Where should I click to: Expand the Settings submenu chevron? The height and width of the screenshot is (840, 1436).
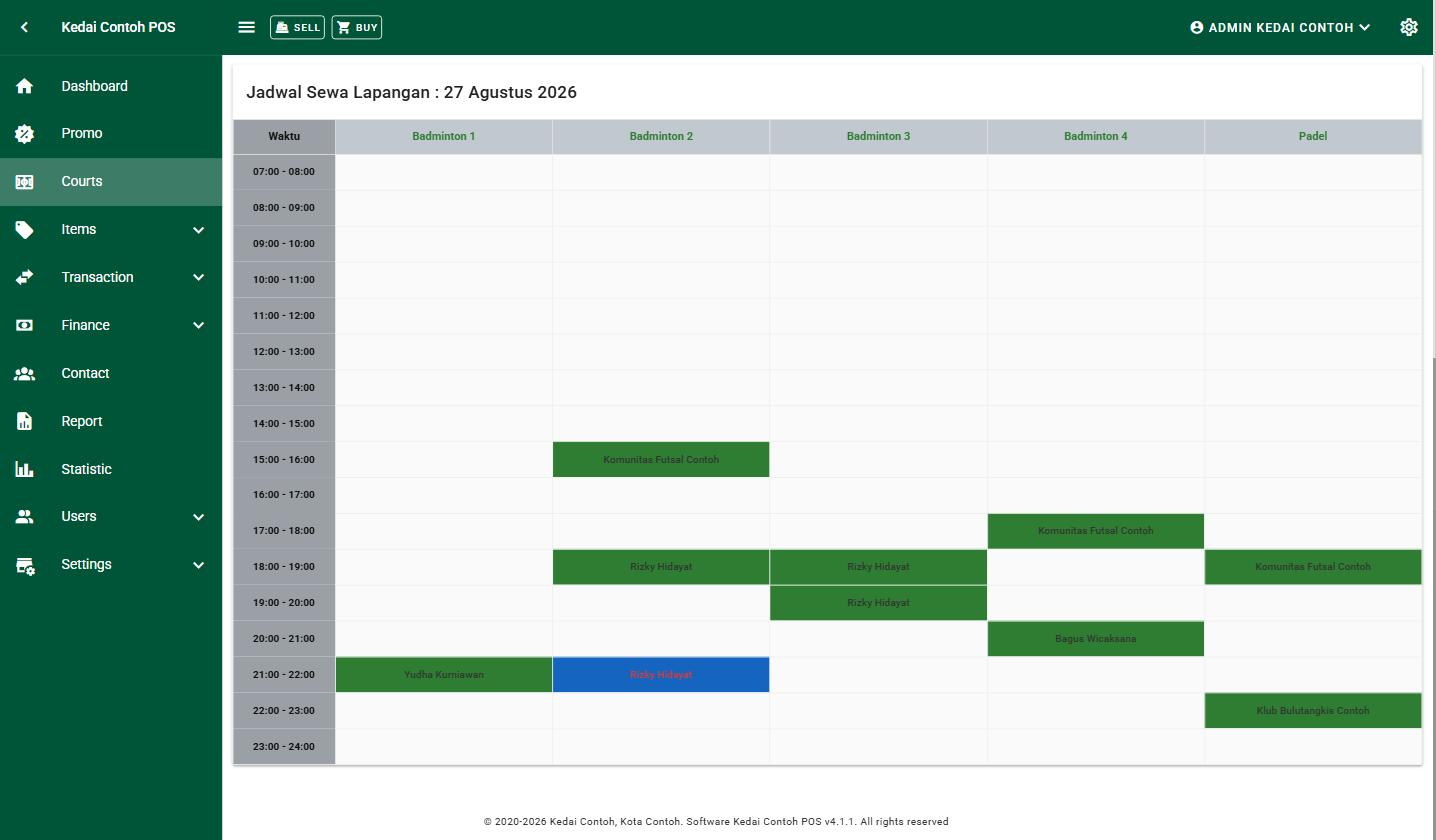(x=198, y=565)
